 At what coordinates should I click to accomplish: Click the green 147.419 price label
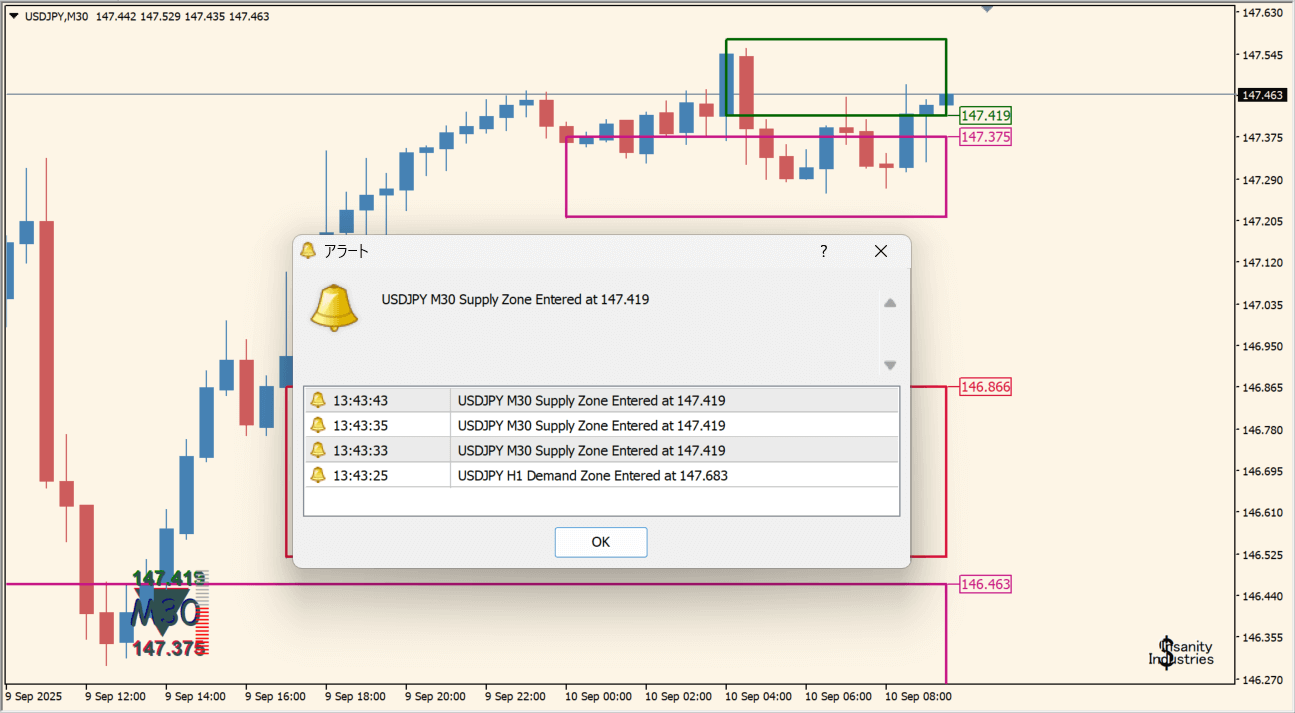click(984, 116)
